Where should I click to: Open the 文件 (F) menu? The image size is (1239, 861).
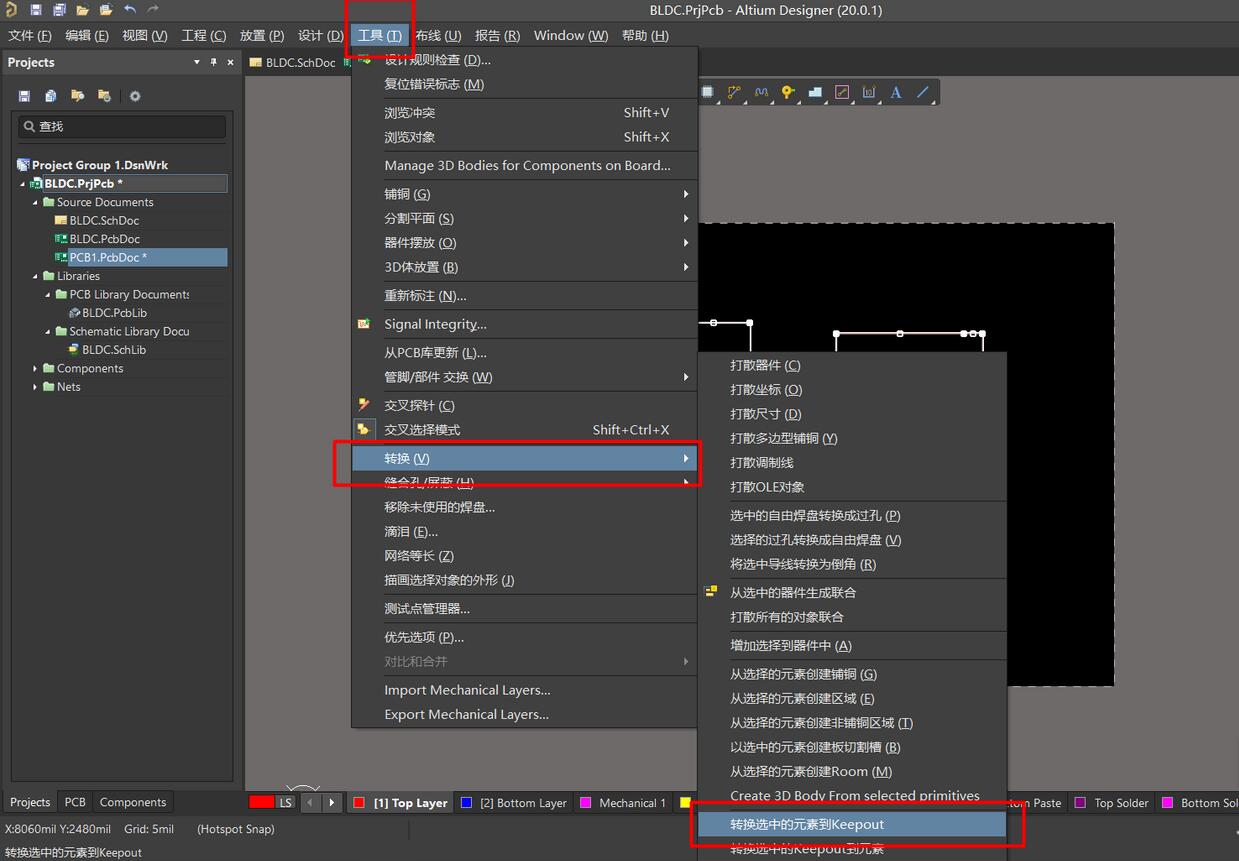click(30, 35)
